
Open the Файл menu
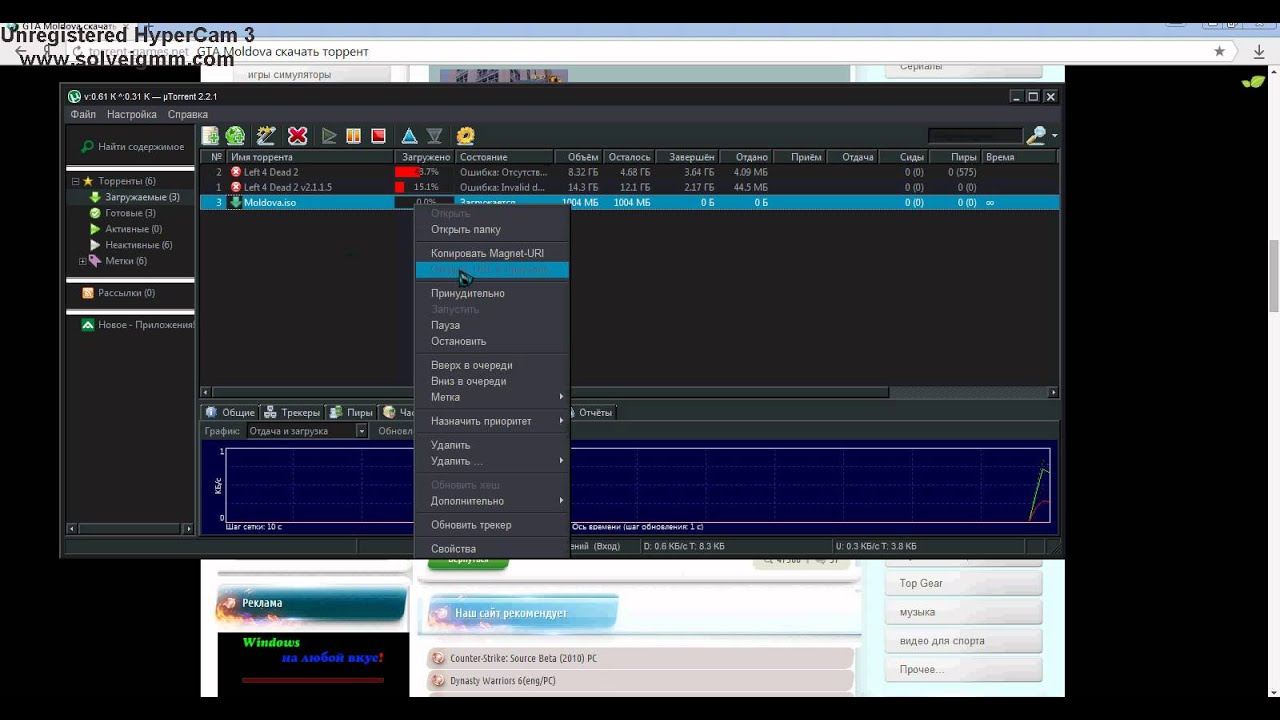(83, 115)
